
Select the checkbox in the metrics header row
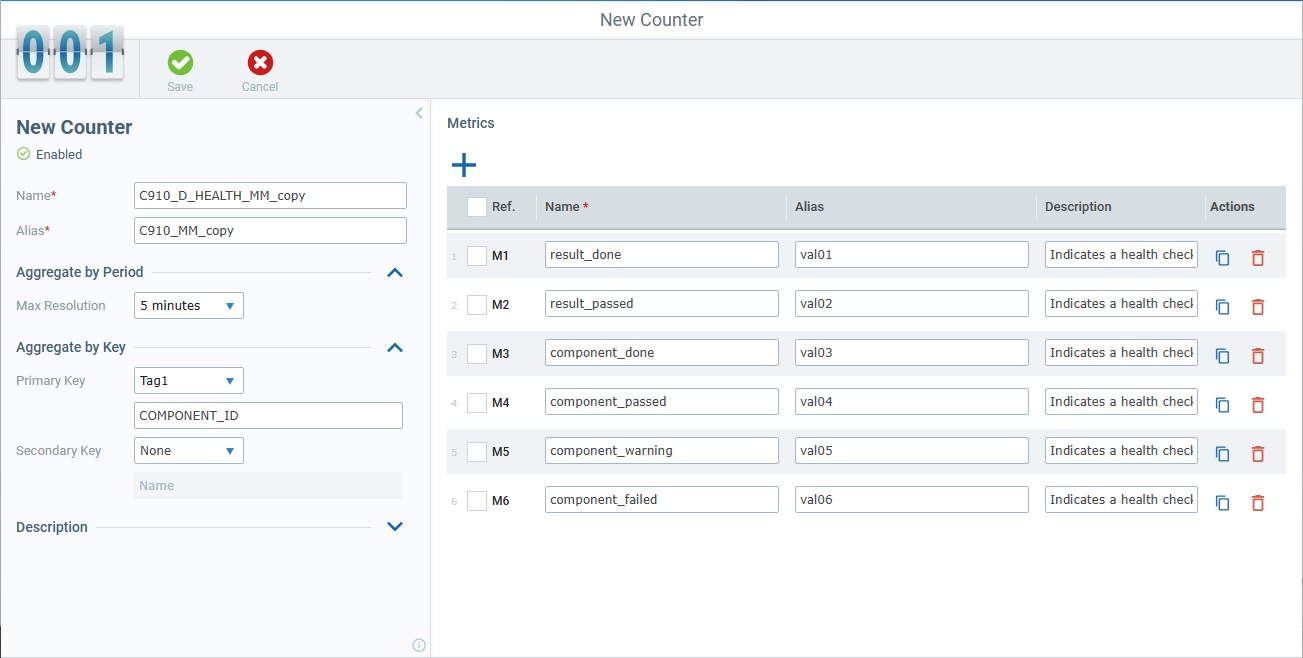(477, 205)
